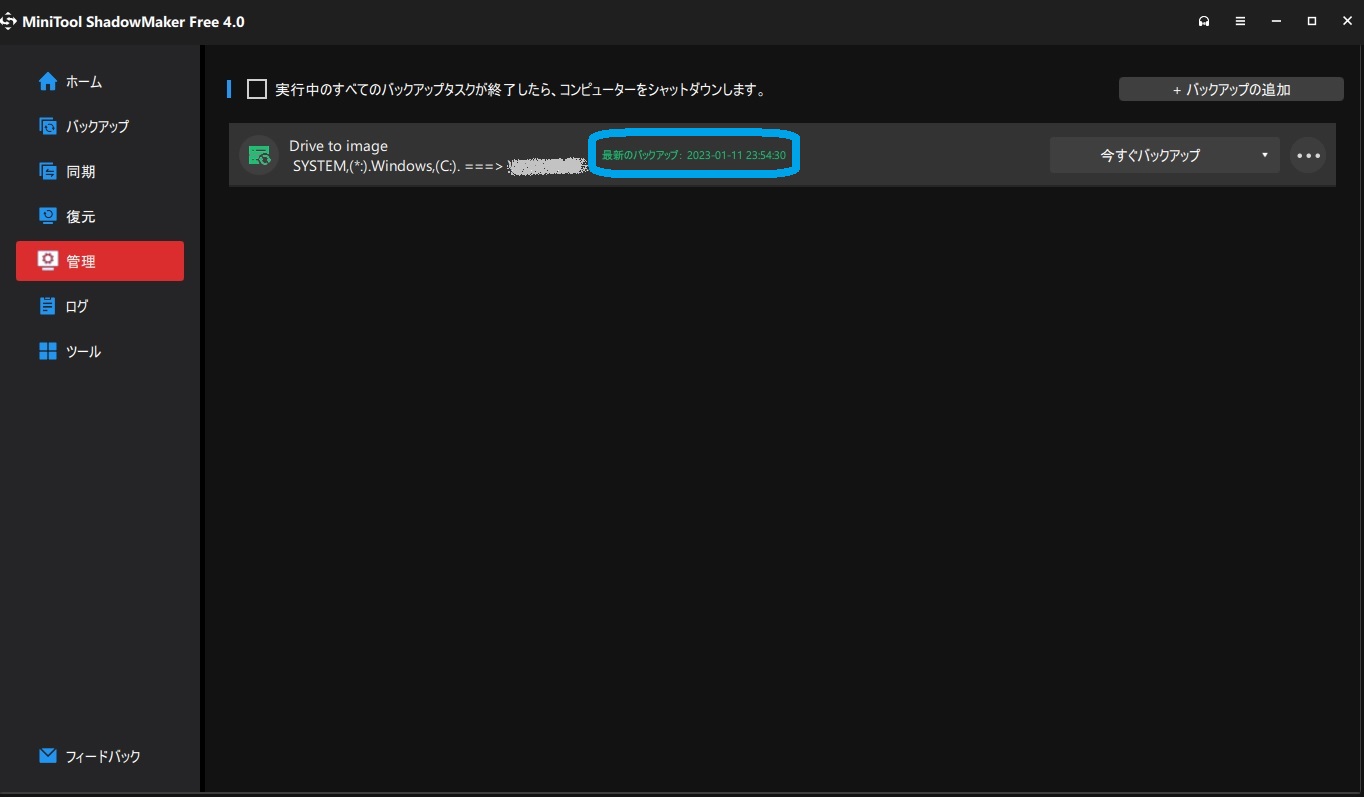Expand the 今すぐバックアップ dropdown arrow
The image size is (1364, 797).
click(1265, 155)
